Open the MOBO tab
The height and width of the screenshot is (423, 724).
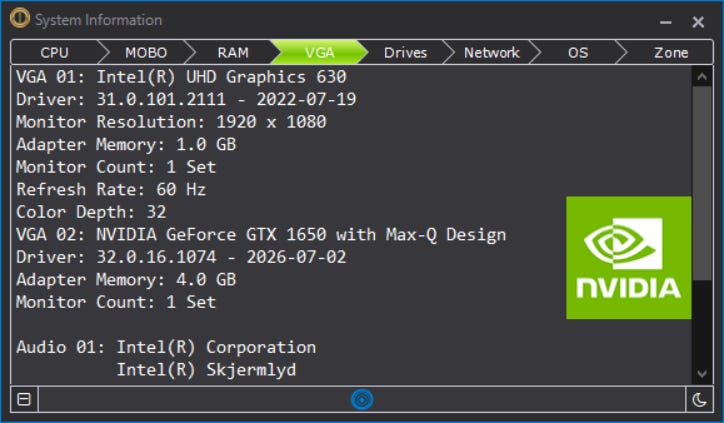[x=146, y=52]
